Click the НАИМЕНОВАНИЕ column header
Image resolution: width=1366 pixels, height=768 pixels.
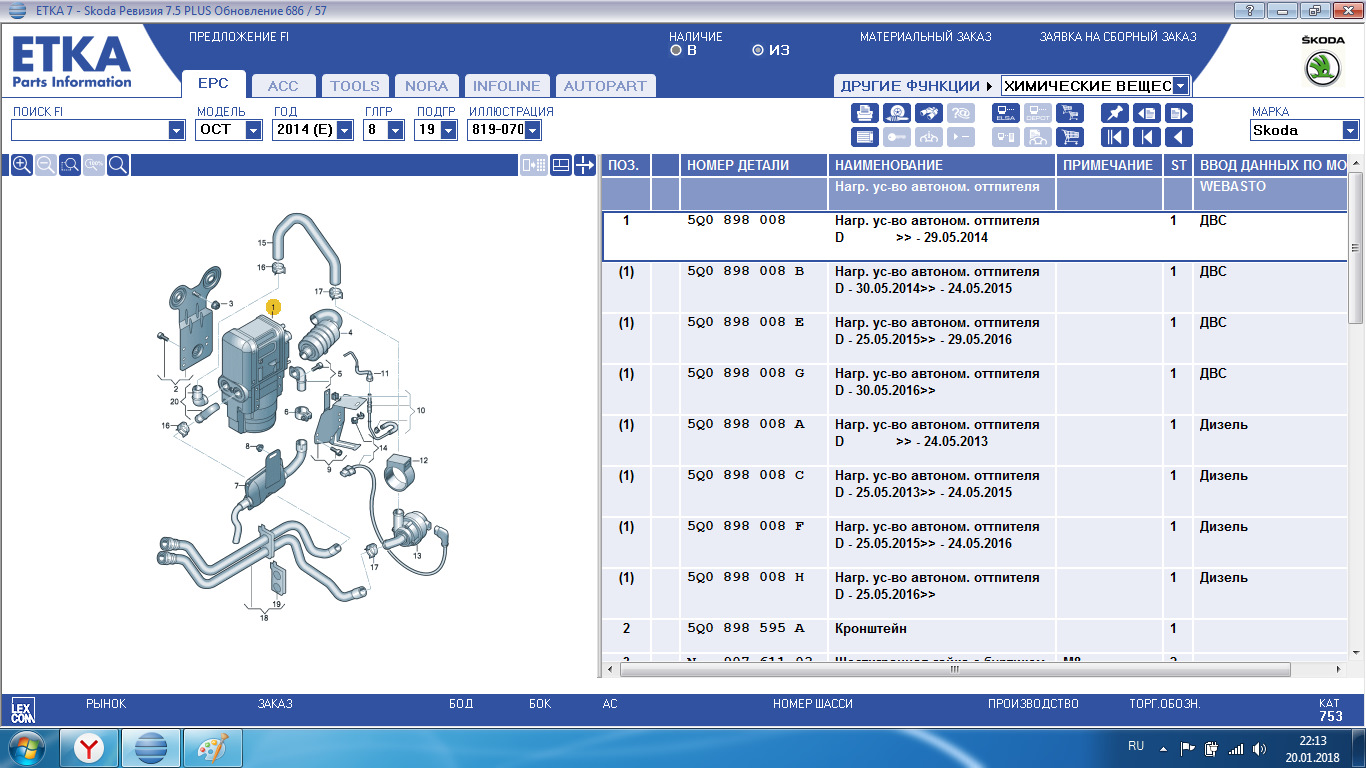pos(942,165)
